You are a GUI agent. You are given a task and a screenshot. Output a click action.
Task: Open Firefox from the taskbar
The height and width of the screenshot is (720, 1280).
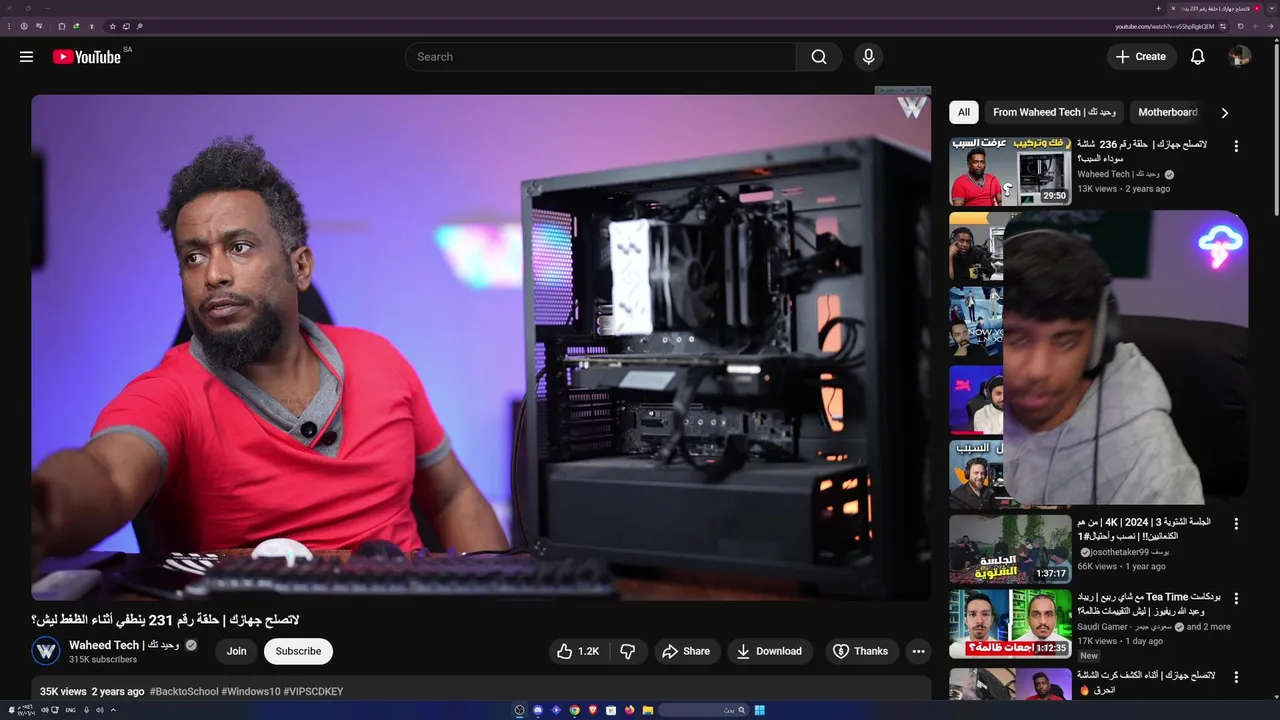(x=629, y=710)
